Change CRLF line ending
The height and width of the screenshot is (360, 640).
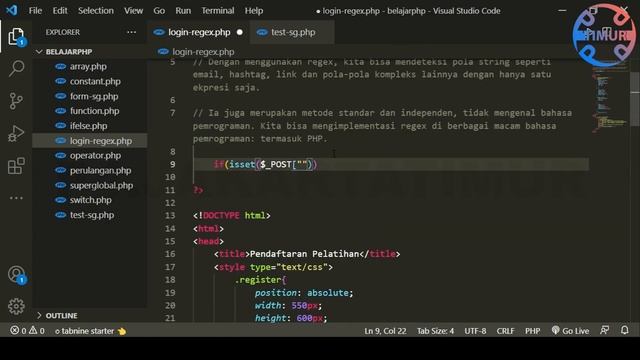pos(505,331)
